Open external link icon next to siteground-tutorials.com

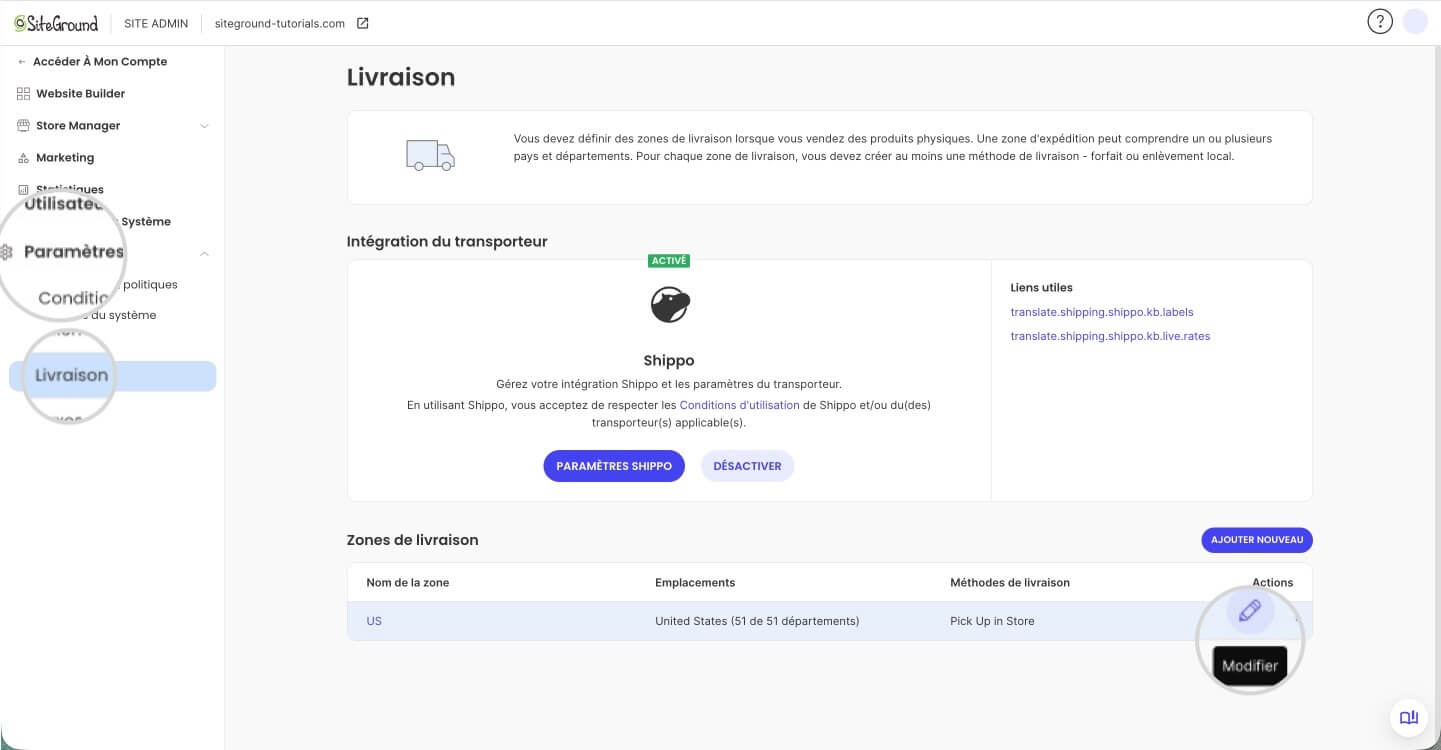363,23
